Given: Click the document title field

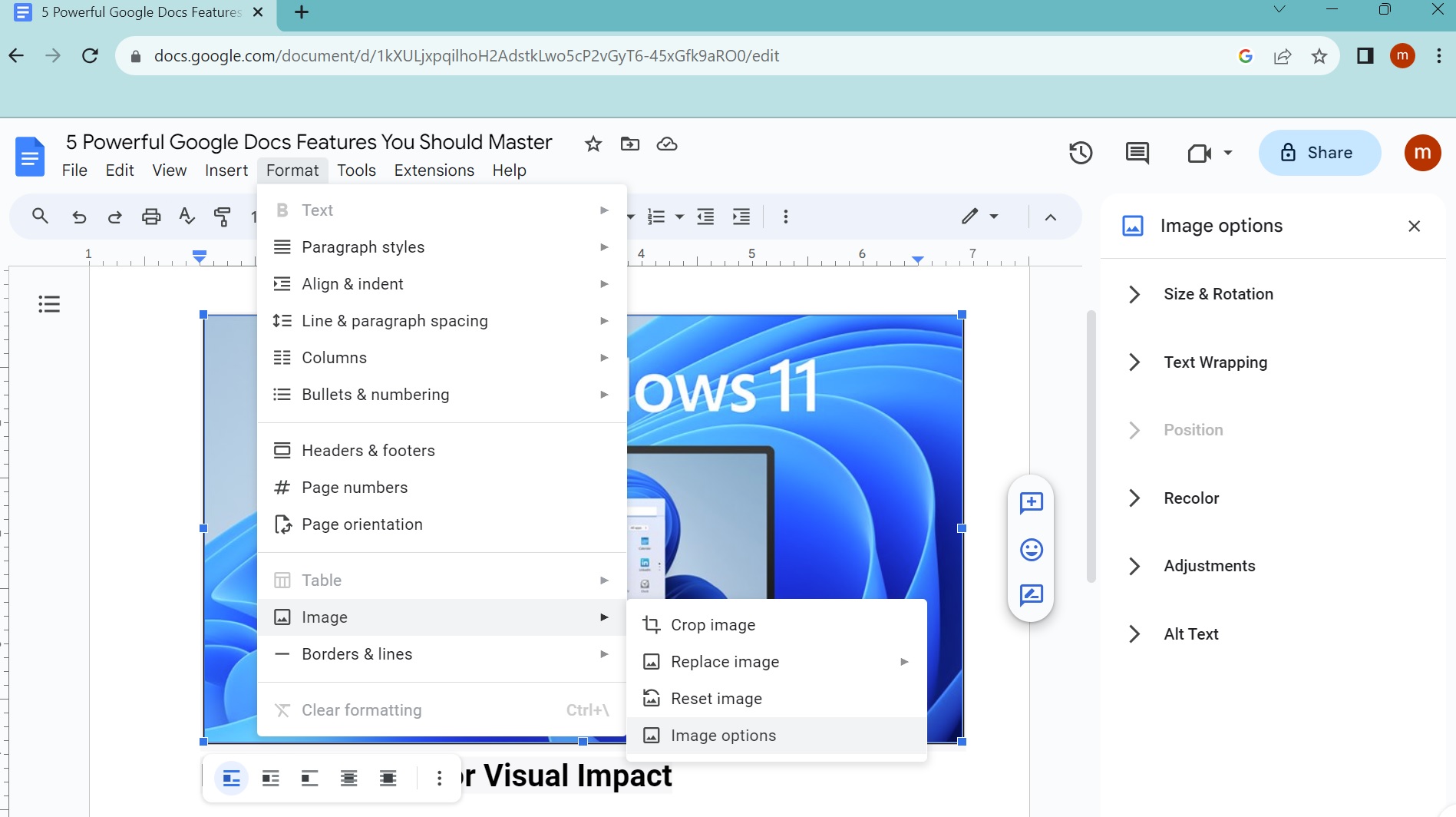Looking at the screenshot, I should click(x=309, y=142).
